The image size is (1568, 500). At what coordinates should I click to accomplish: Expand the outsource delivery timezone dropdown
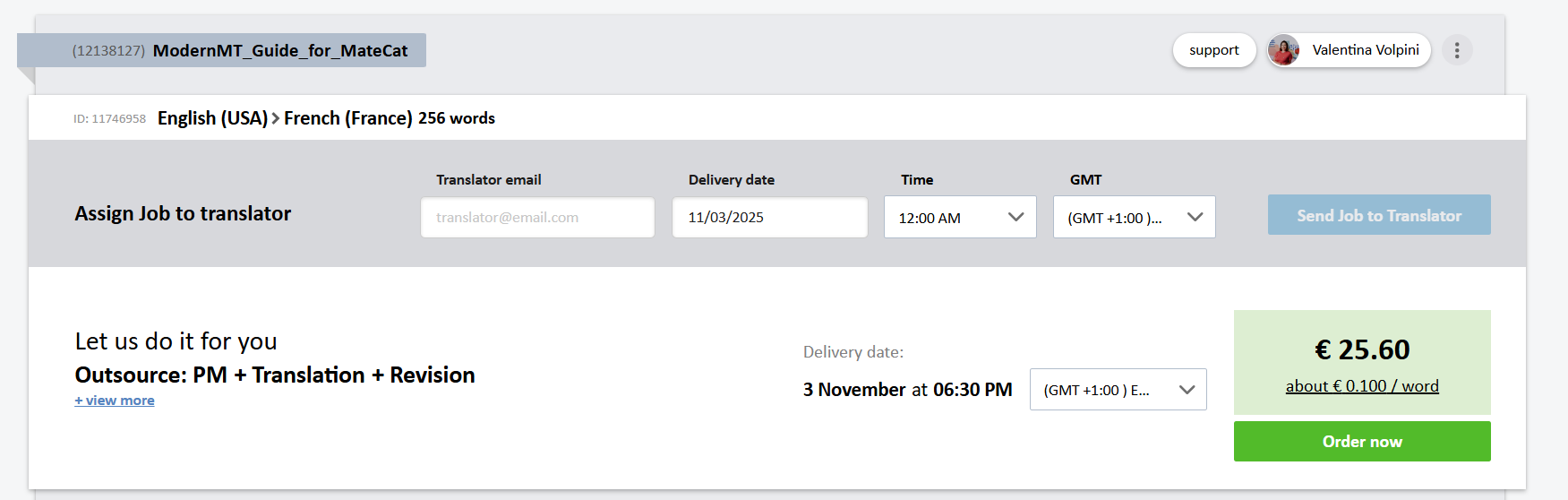click(x=1118, y=390)
